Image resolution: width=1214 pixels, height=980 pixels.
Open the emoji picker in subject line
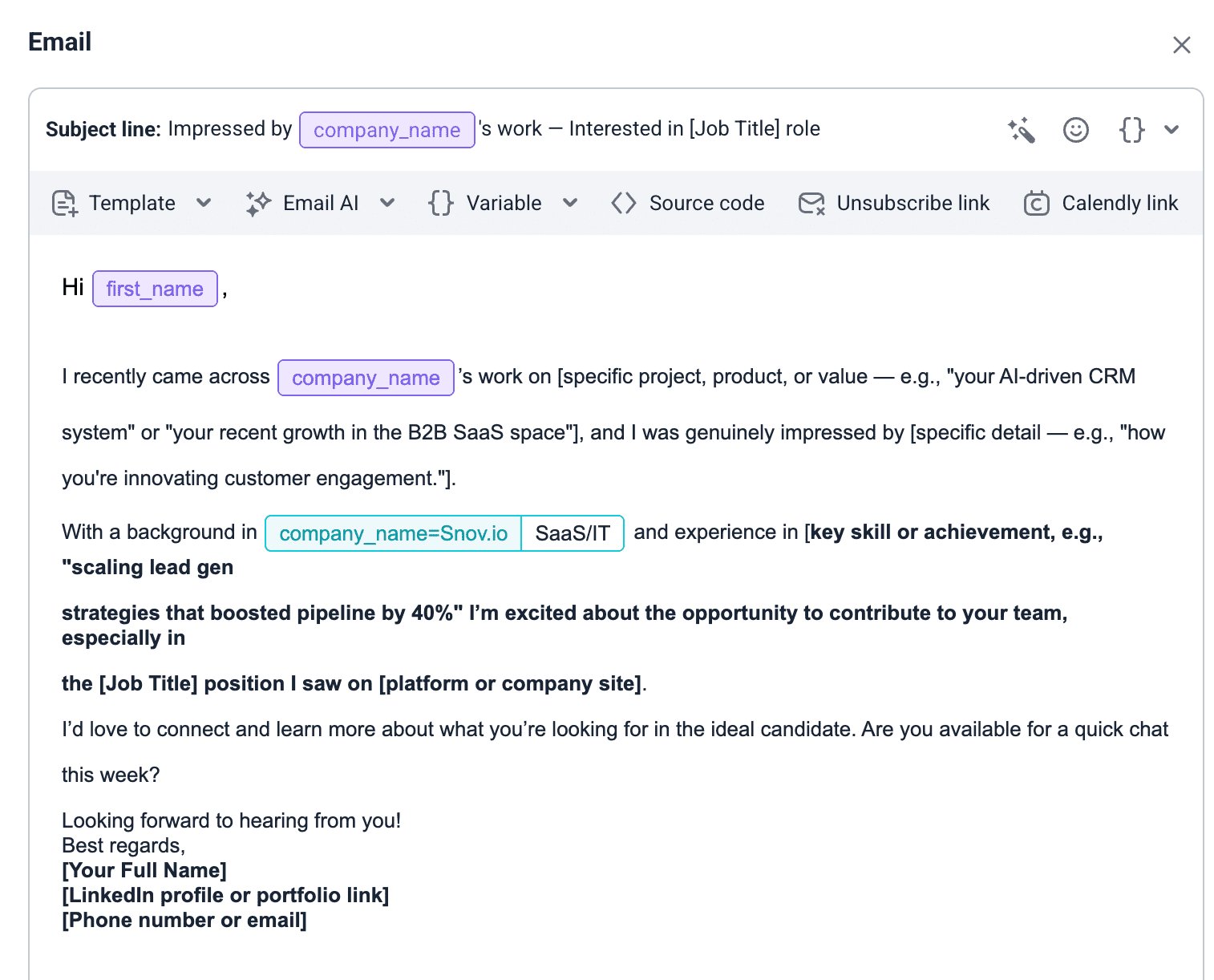1075,130
